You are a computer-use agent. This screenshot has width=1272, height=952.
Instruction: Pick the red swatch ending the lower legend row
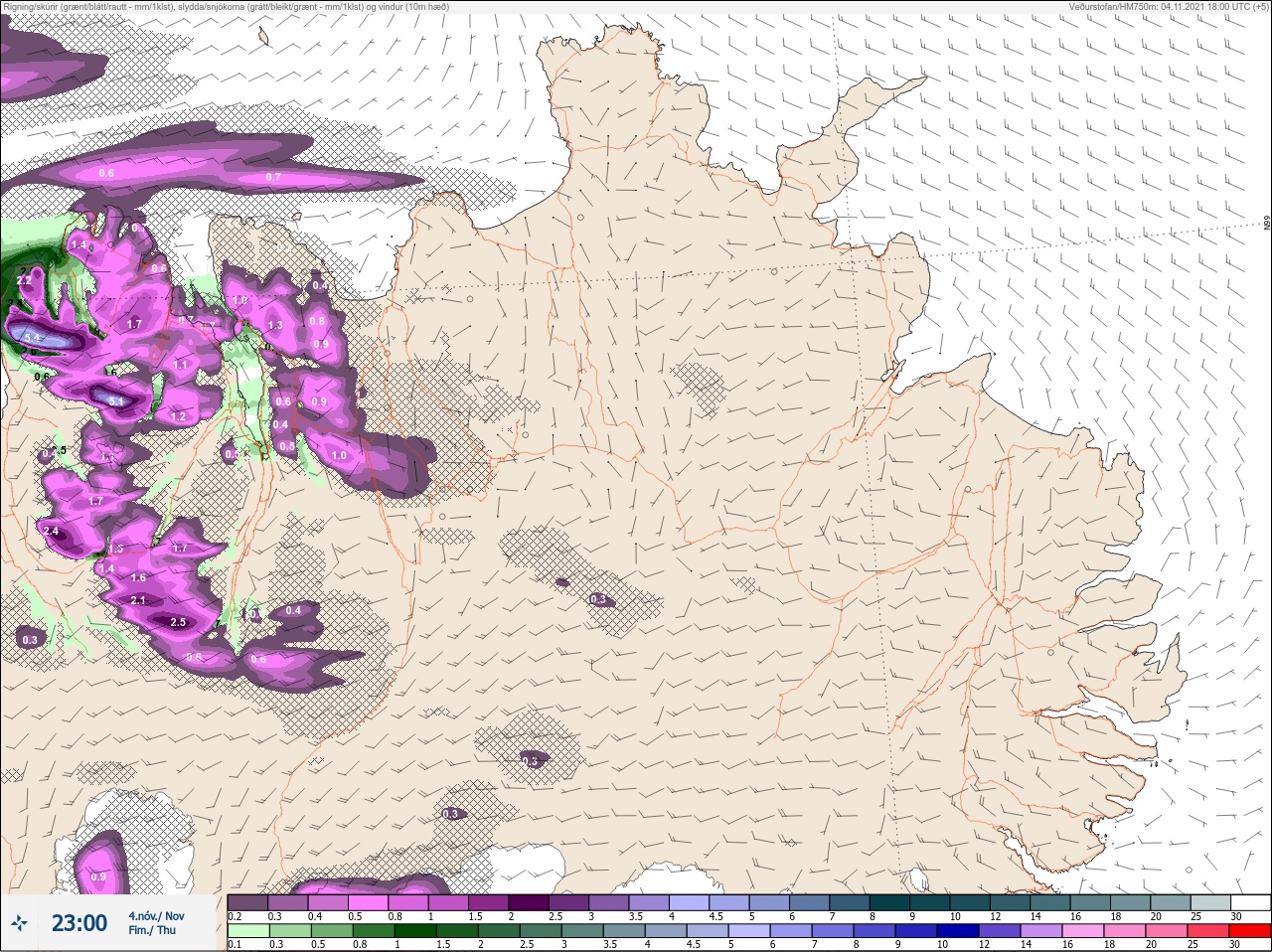tap(1250, 931)
